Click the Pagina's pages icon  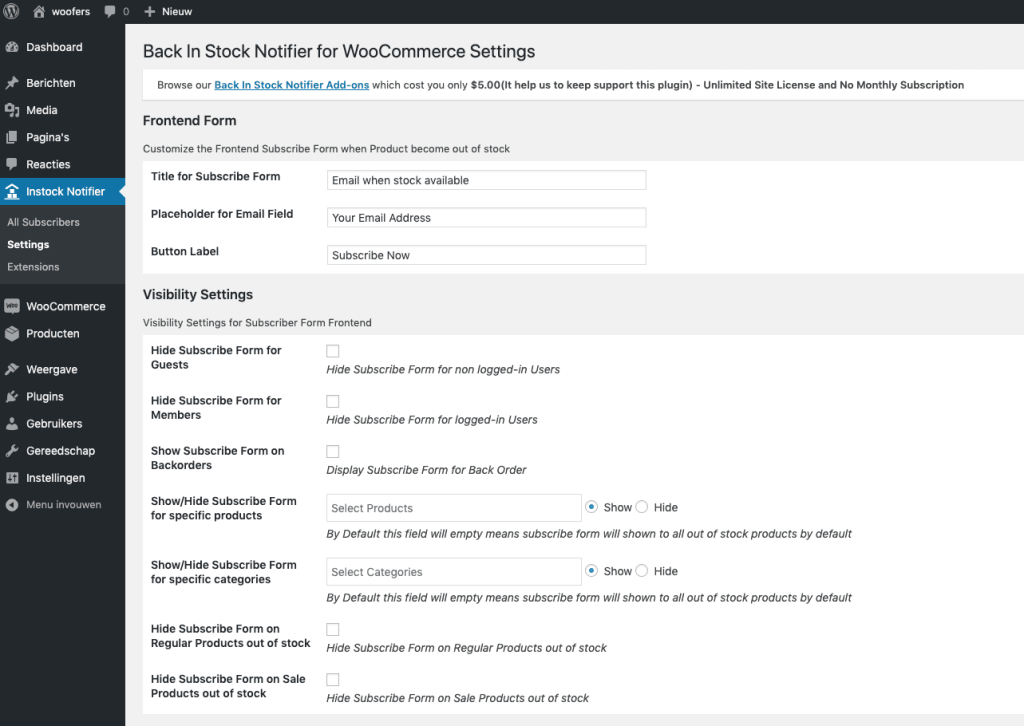(12, 137)
